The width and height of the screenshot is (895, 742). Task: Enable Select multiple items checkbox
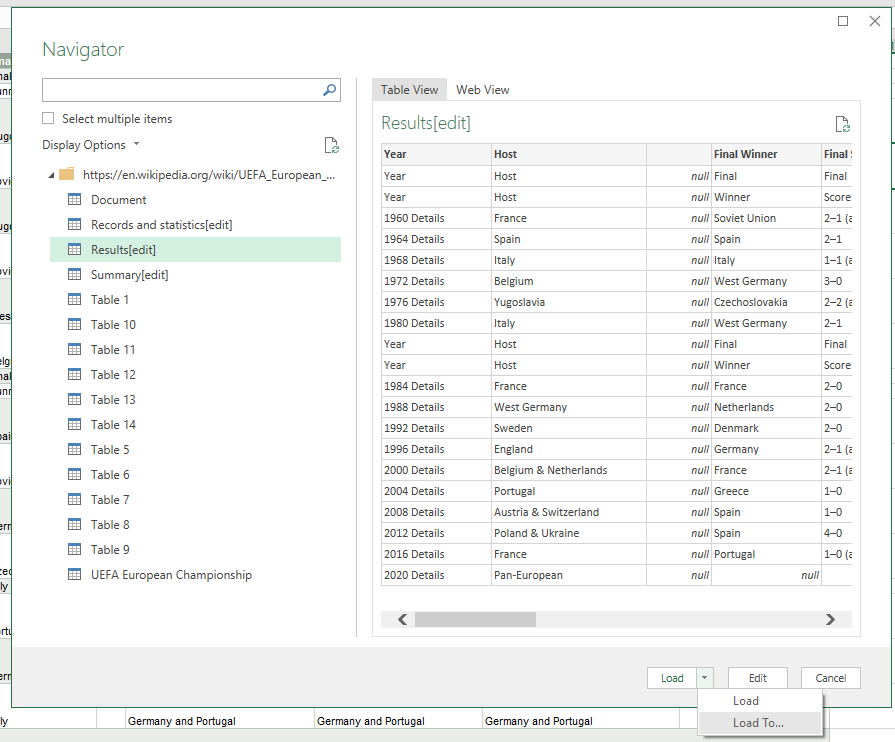tap(48, 119)
